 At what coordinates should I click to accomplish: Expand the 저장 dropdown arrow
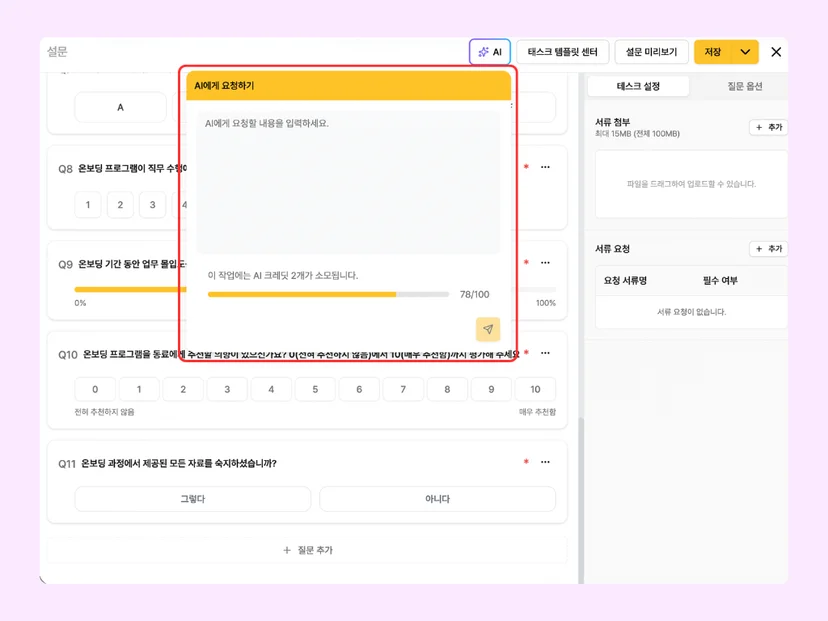click(x=745, y=52)
